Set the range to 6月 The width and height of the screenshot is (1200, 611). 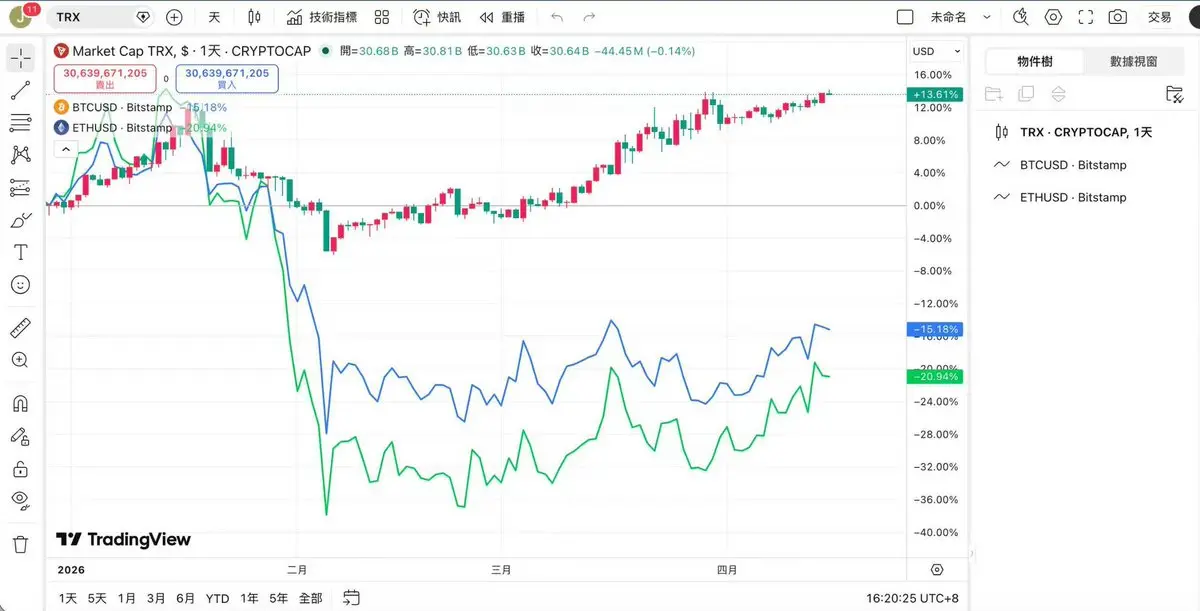click(186, 598)
